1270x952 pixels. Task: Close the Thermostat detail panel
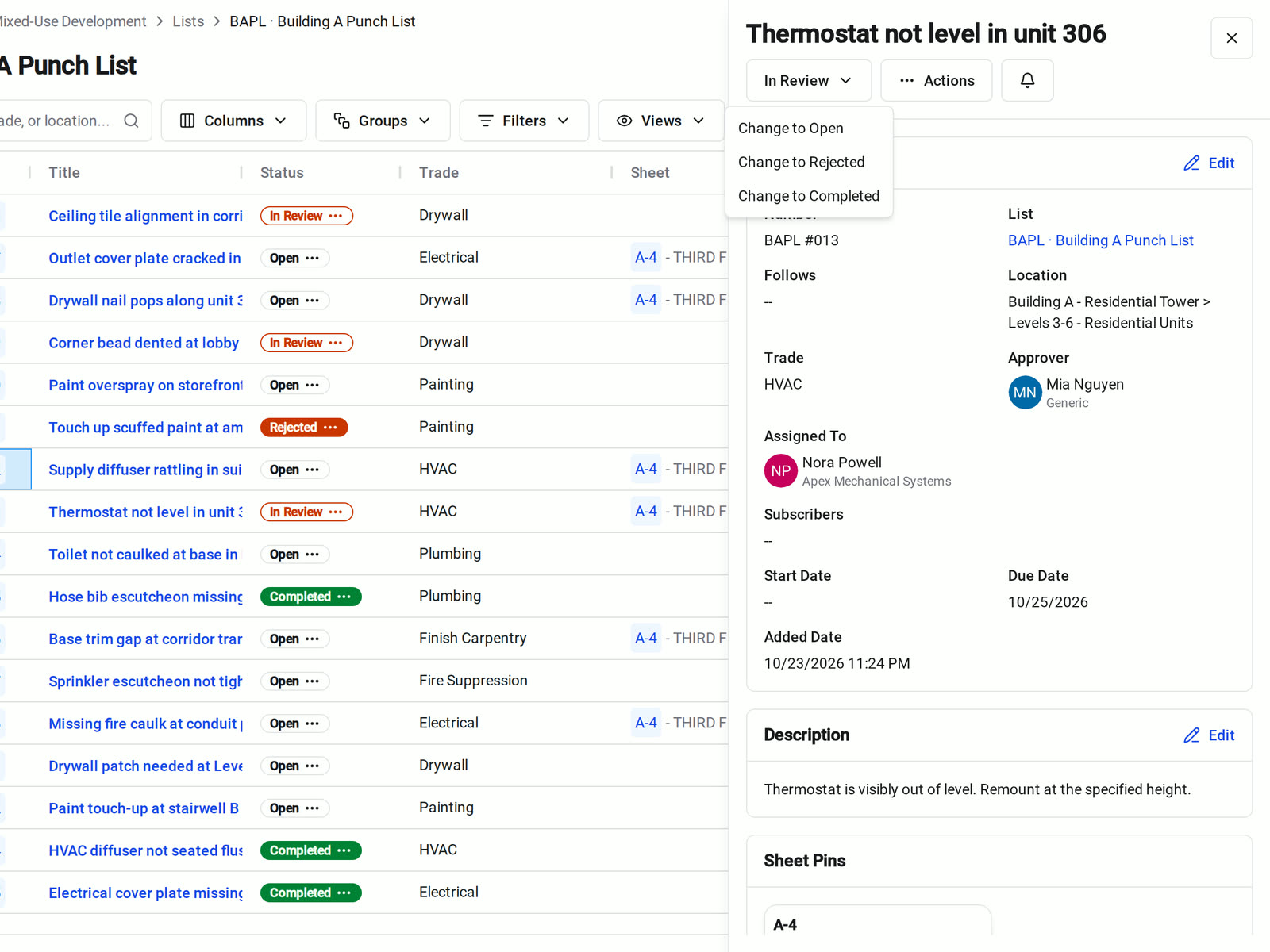(x=1231, y=38)
